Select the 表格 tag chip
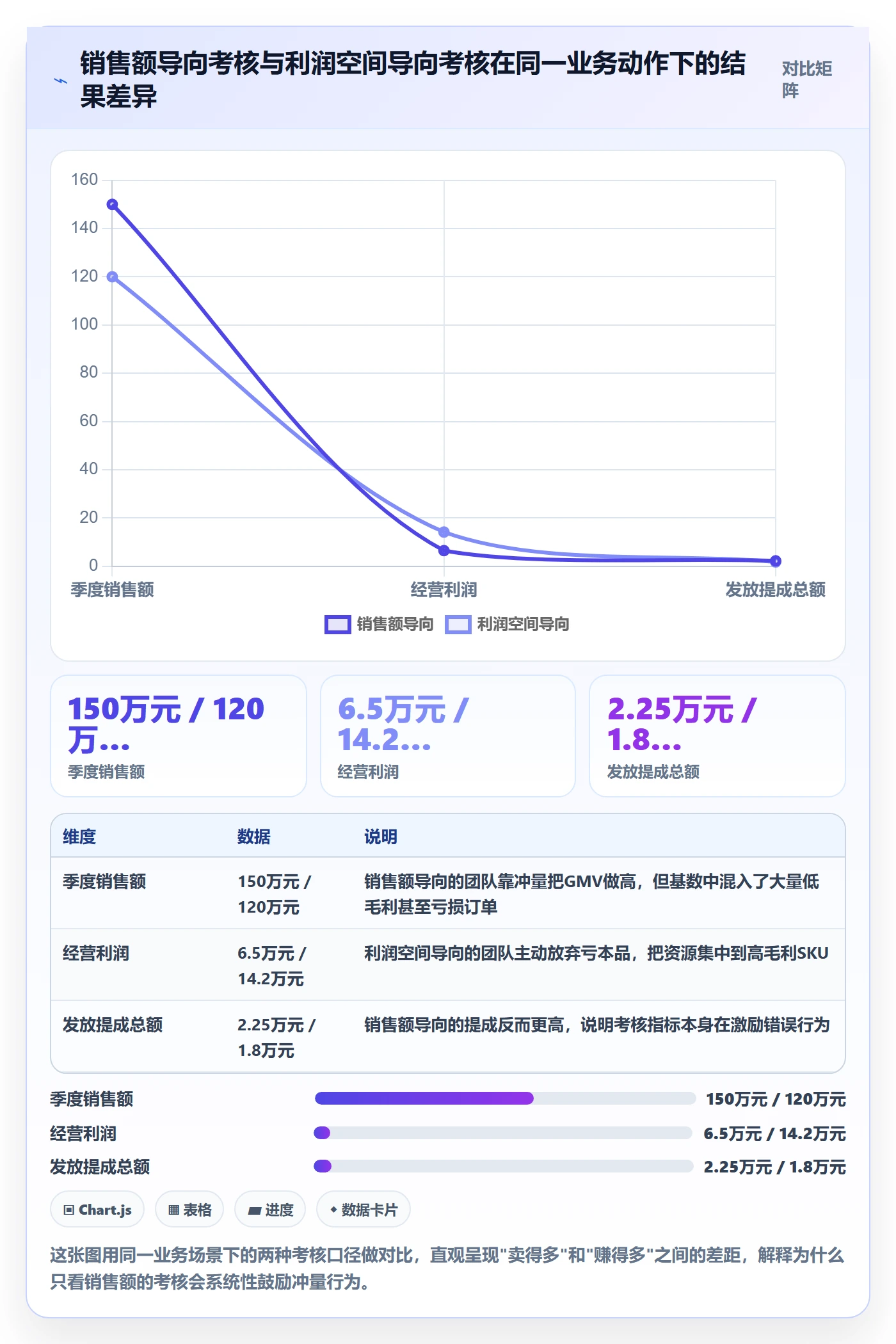Screen dimensions: 896x1344 (189, 1210)
